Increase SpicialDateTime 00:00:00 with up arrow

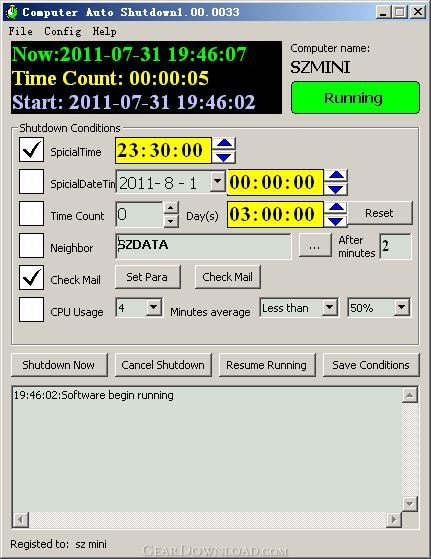336,175
